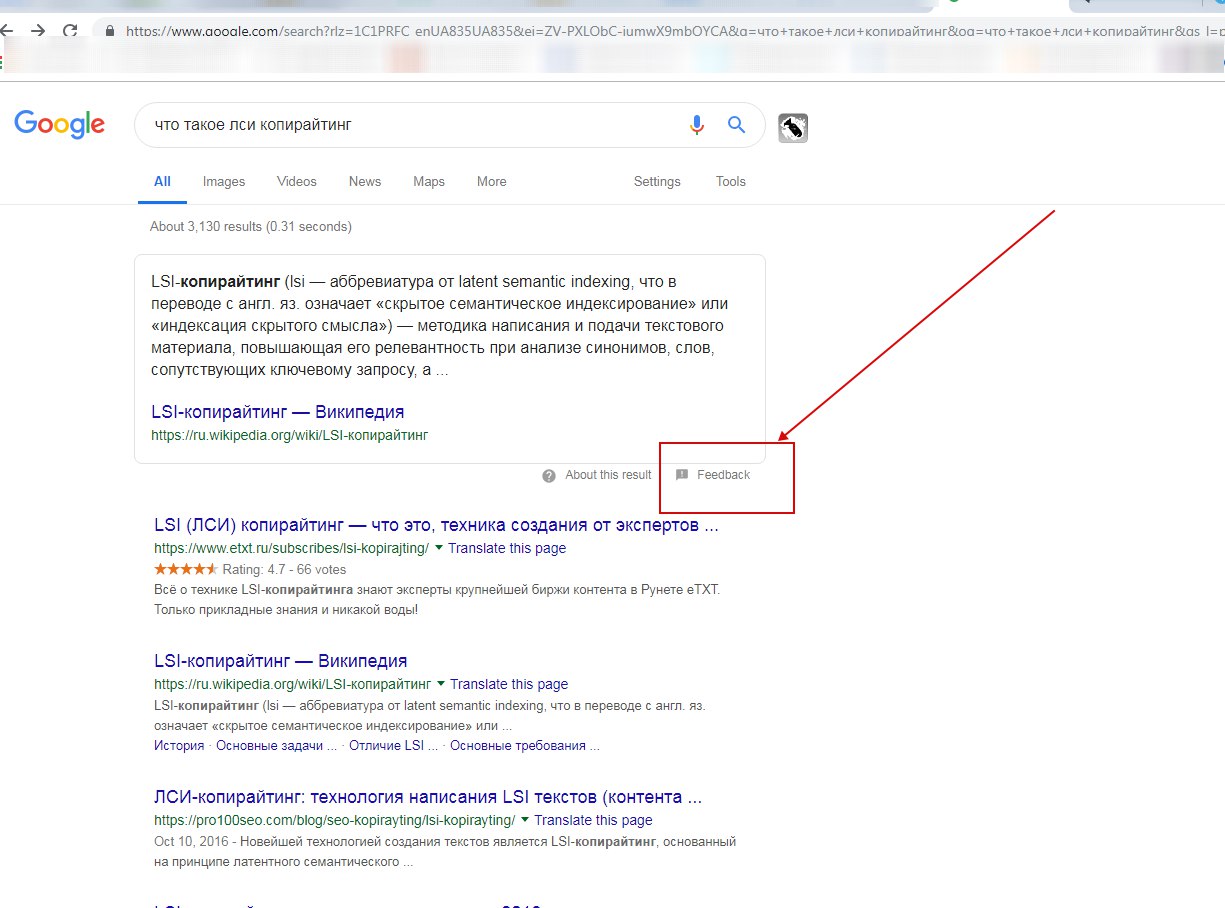Screen dimensions: 1225x908
Task: Open LSI (ЛСИ) копирайтинг etxt result
Action: [436, 525]
